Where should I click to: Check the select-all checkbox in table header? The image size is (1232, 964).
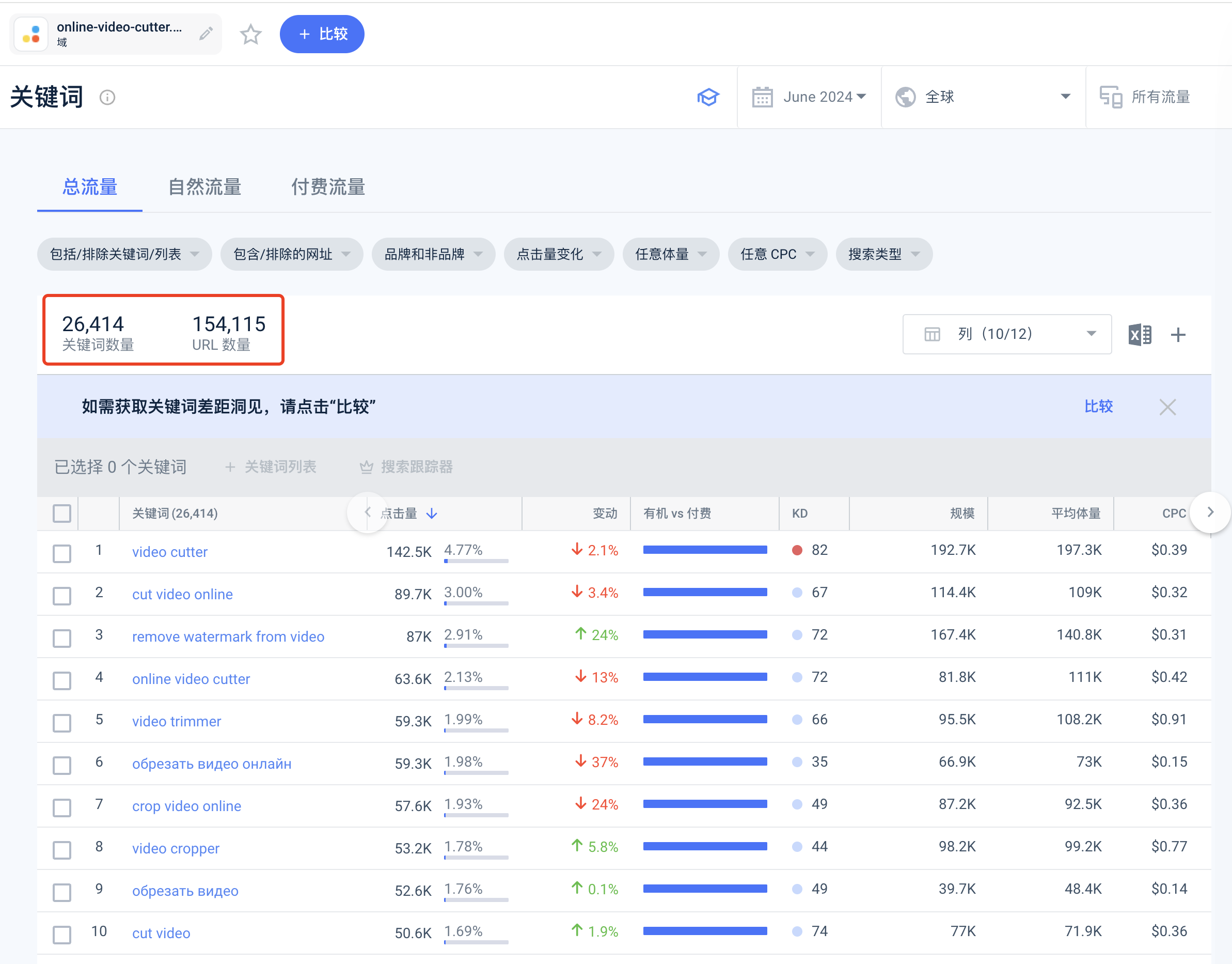click(x=61, y=513)
